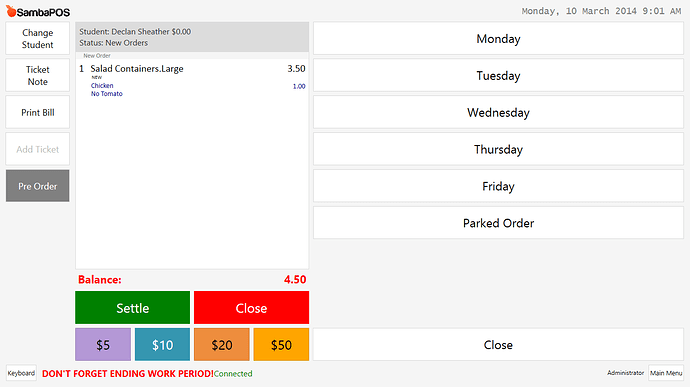Select the Monday menu category

(x=498, y=39)
